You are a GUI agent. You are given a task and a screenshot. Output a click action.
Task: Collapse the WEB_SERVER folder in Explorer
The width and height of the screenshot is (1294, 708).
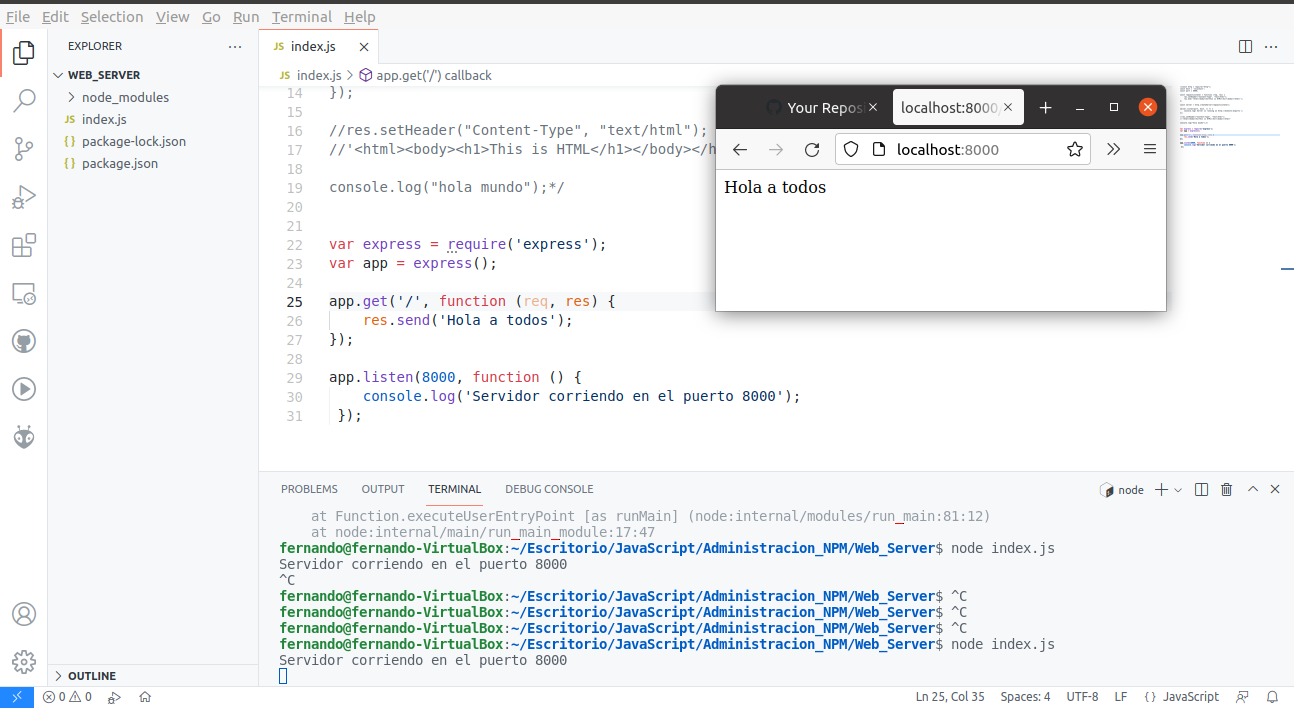point(60,74)
